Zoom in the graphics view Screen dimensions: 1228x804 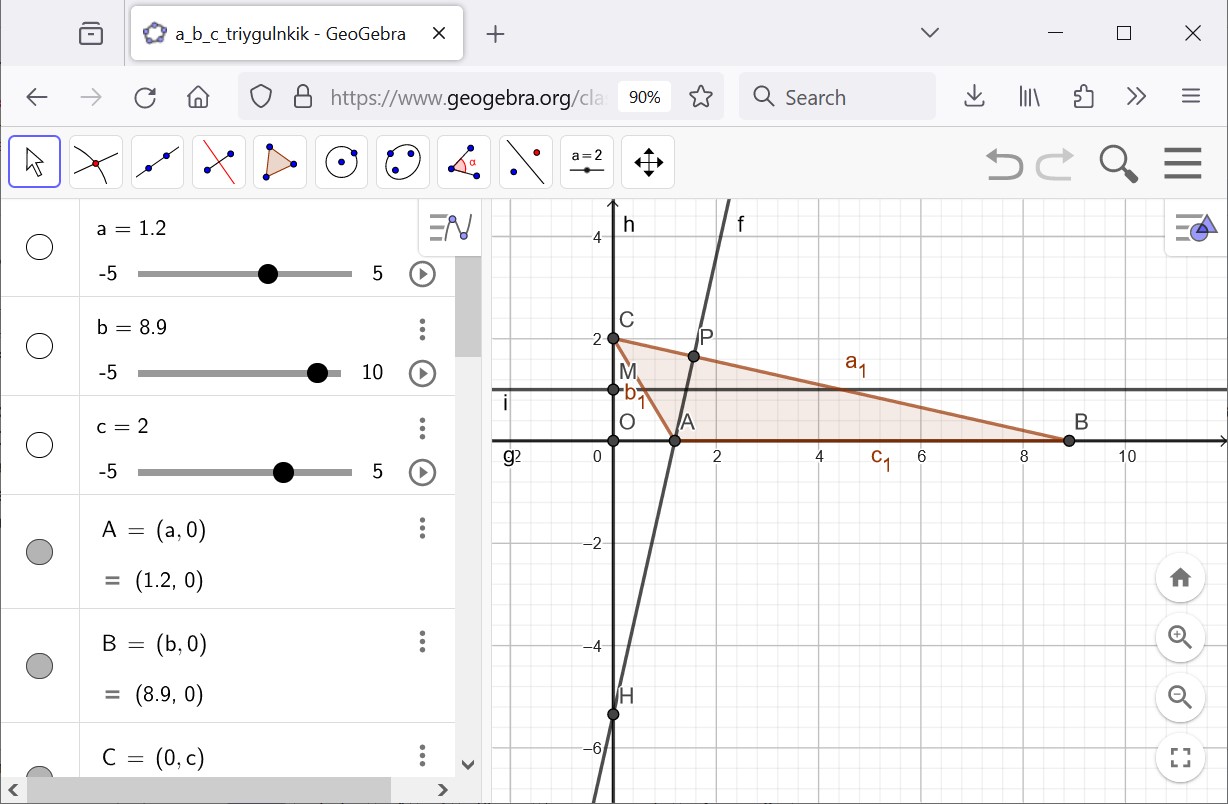(x=1180, y=638)
